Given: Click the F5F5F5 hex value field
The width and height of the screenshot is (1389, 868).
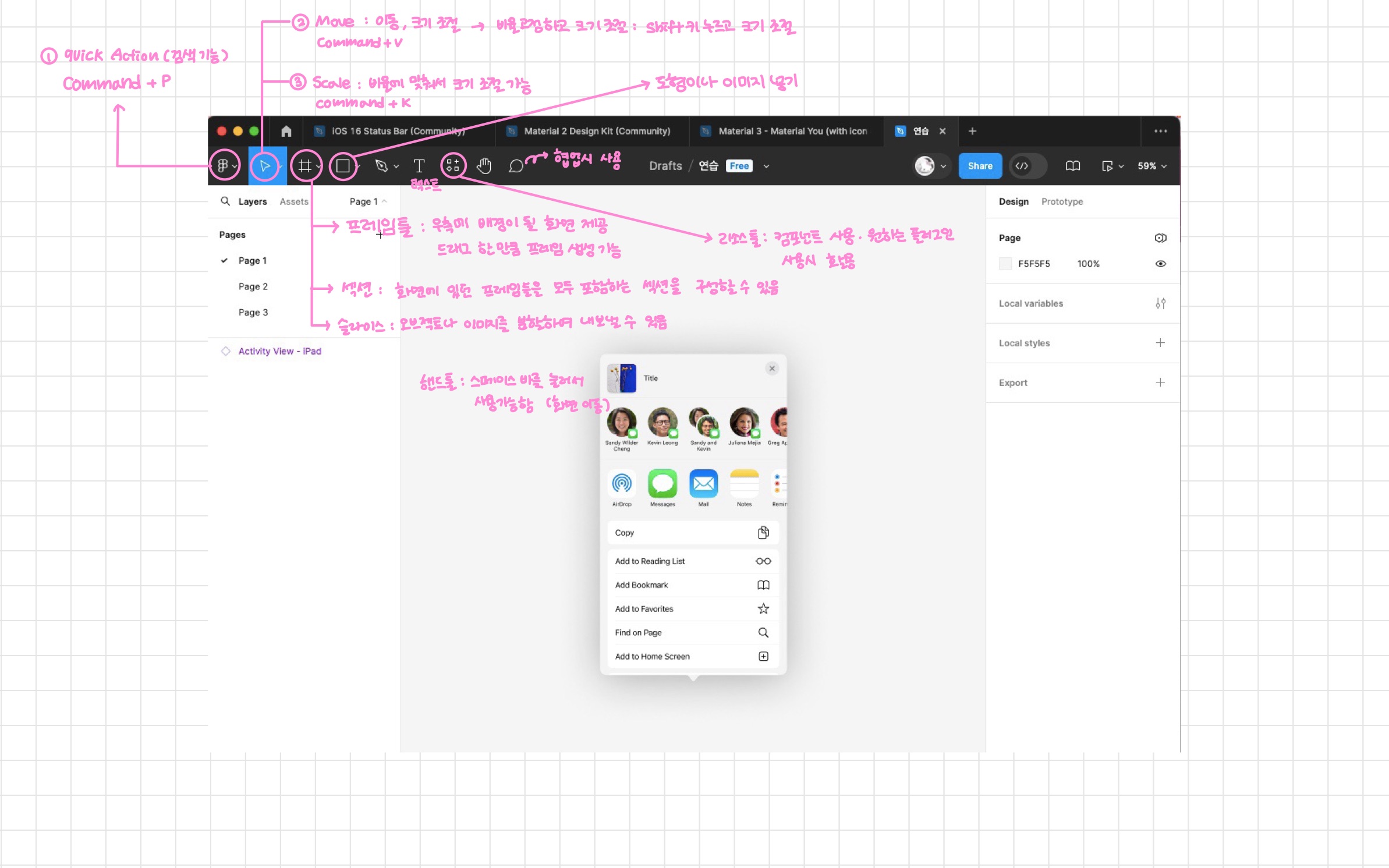Looking at the screenshot, I should tap(1034, 264).
